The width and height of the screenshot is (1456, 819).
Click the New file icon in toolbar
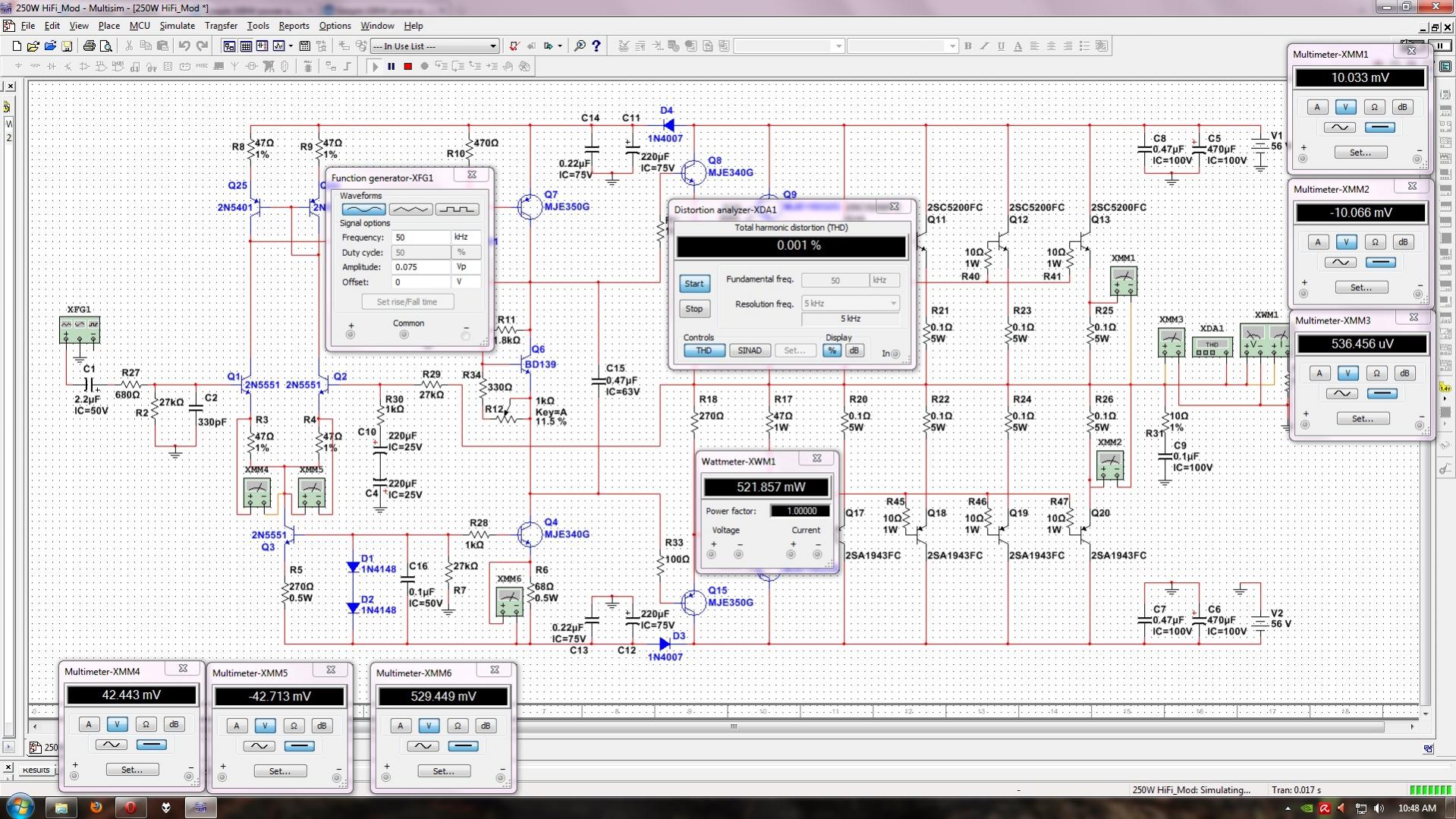click(x=17, y=46)
